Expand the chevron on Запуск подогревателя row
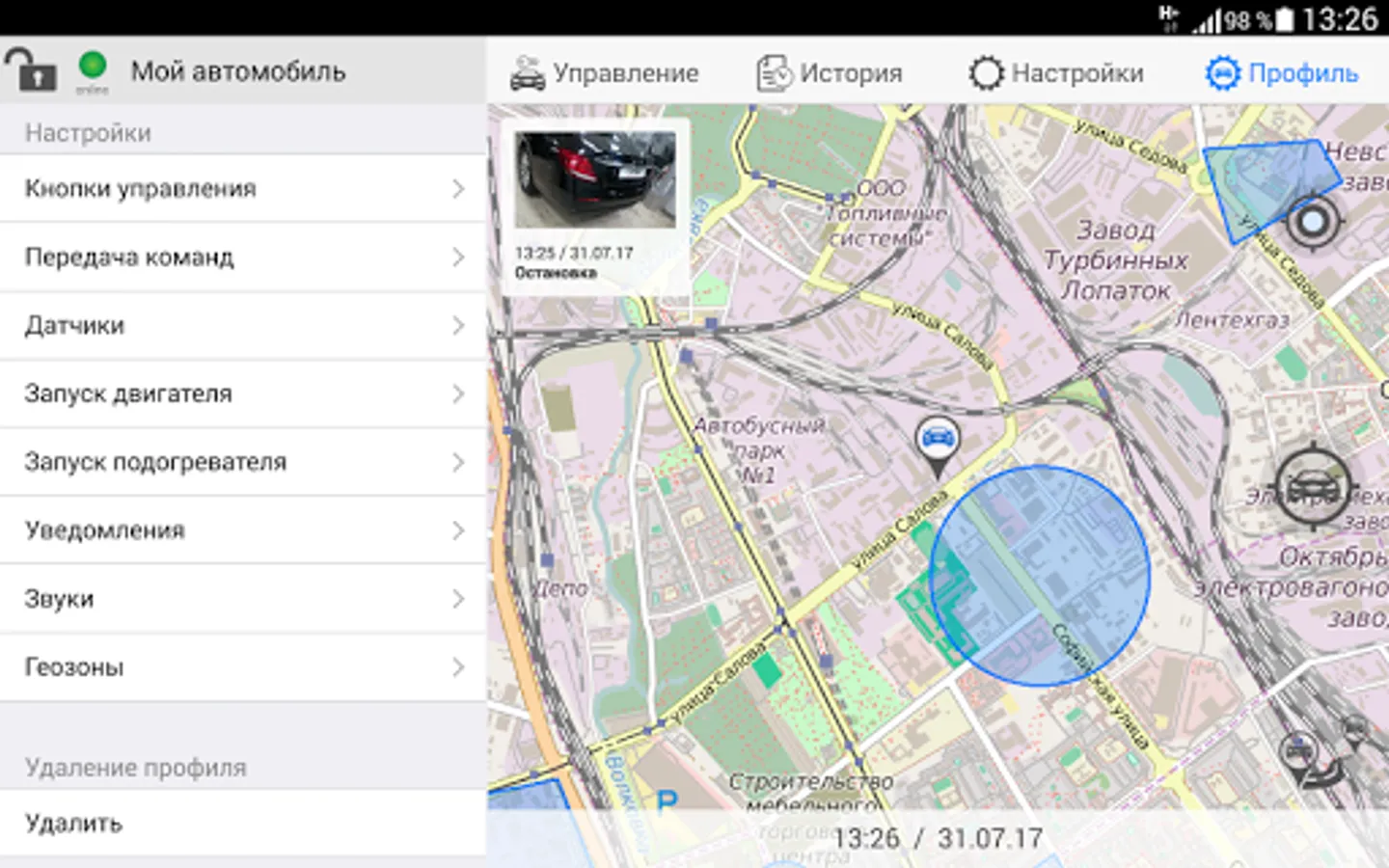This screenshot has height=868, width=1389. click(459, 463)
